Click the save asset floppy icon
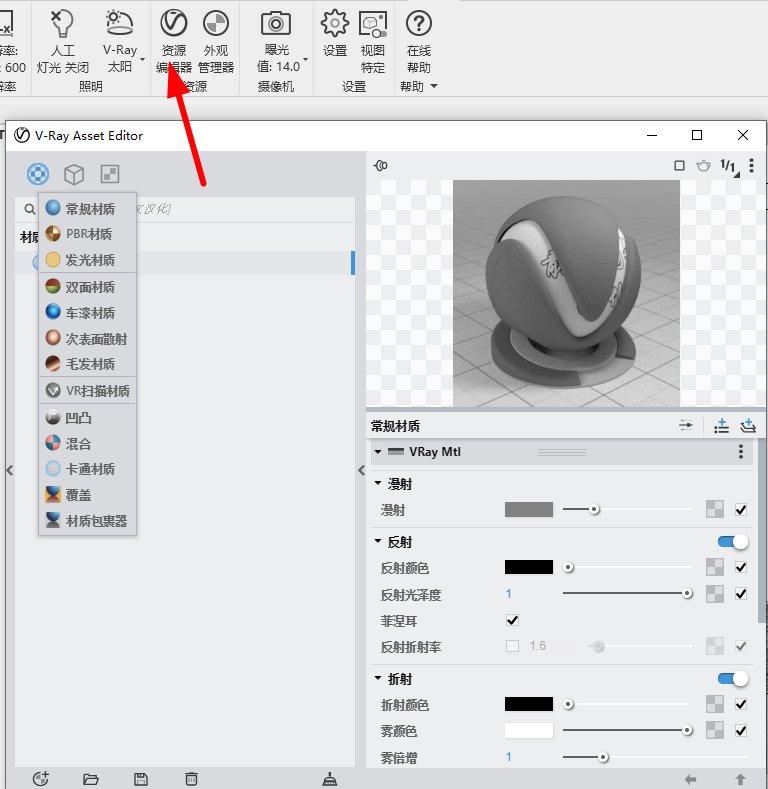This screenshot has width=768, height=789. 141,779
